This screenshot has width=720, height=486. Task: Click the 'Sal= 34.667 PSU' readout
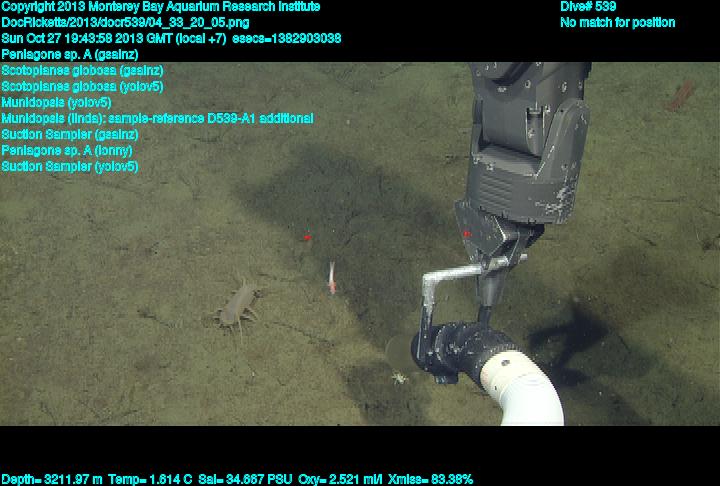245,480
